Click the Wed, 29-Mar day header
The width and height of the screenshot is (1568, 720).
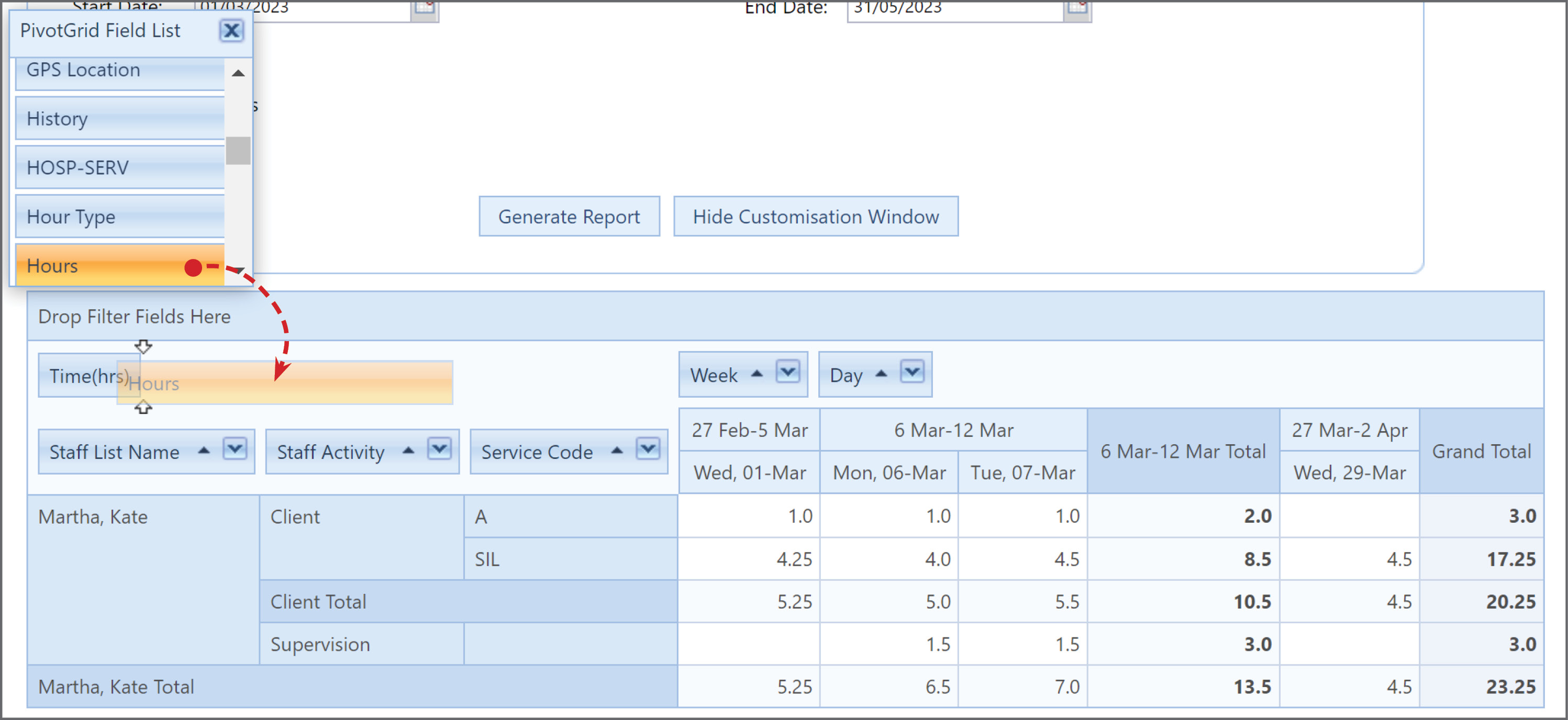[1350, 473]
